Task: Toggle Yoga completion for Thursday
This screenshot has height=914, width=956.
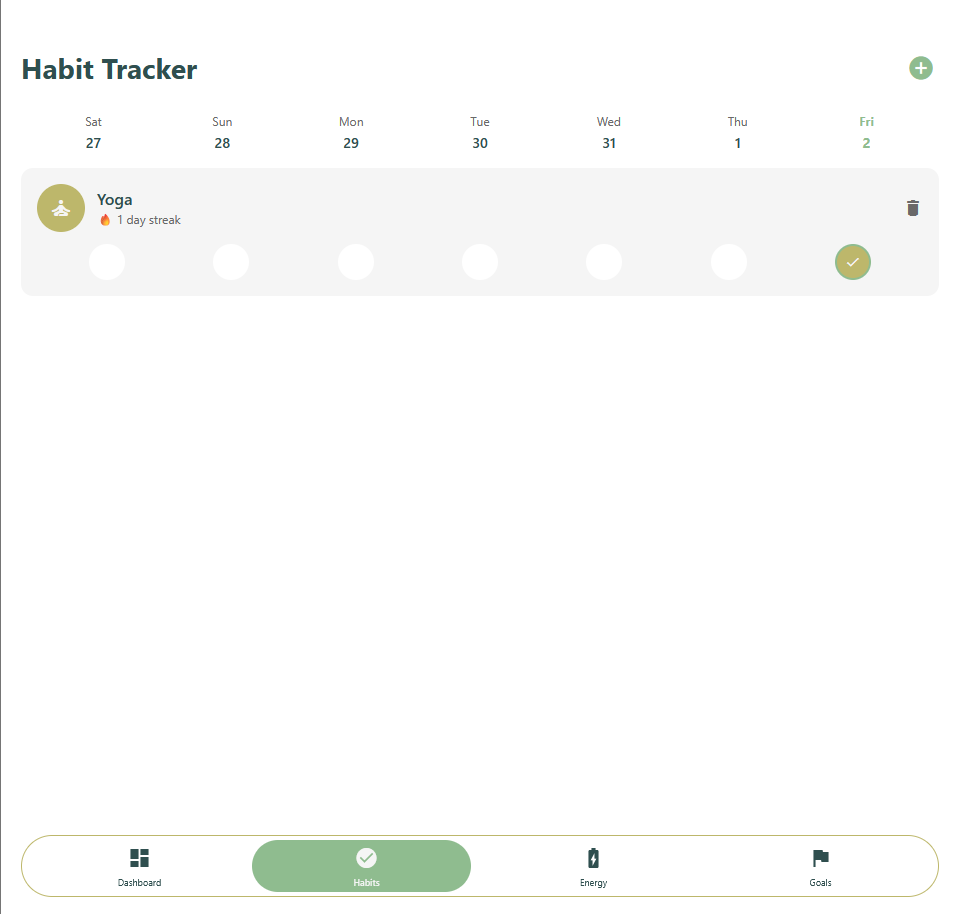Action: pyautogui.click(x=728, y=262)
